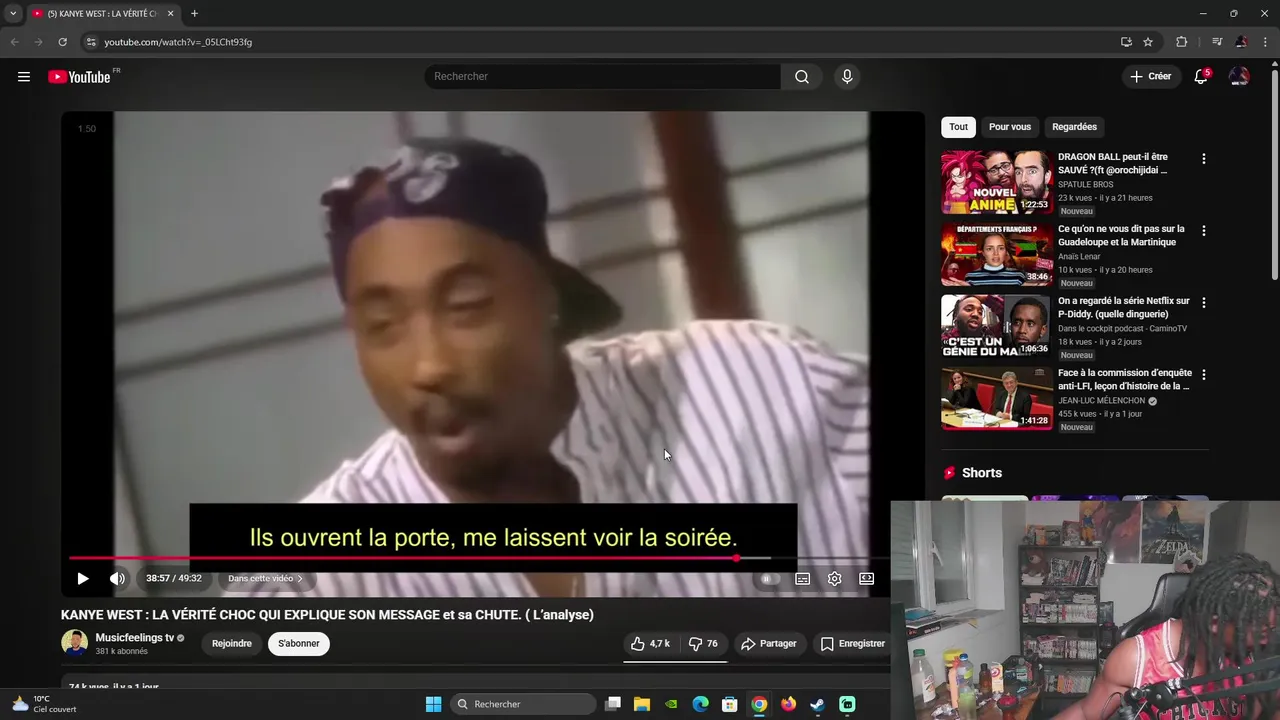This screenshot has height=720, width=1280.
Task: Open the Musicfeelings tv channel avatar
Action: 74,643
